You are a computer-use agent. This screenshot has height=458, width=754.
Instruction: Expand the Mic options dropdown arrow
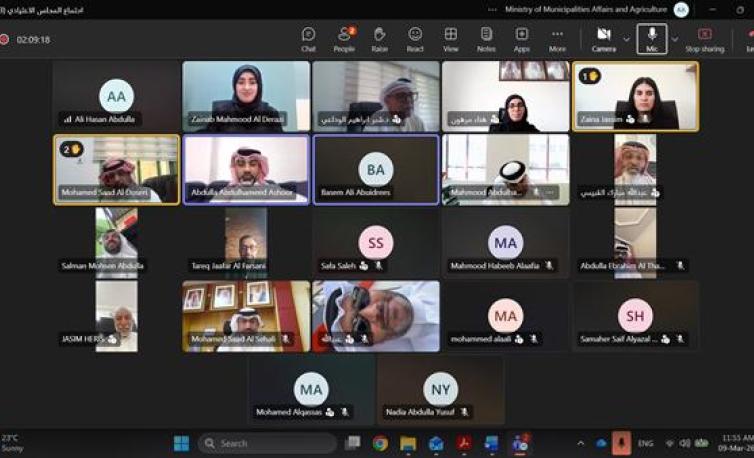(675, 39)
